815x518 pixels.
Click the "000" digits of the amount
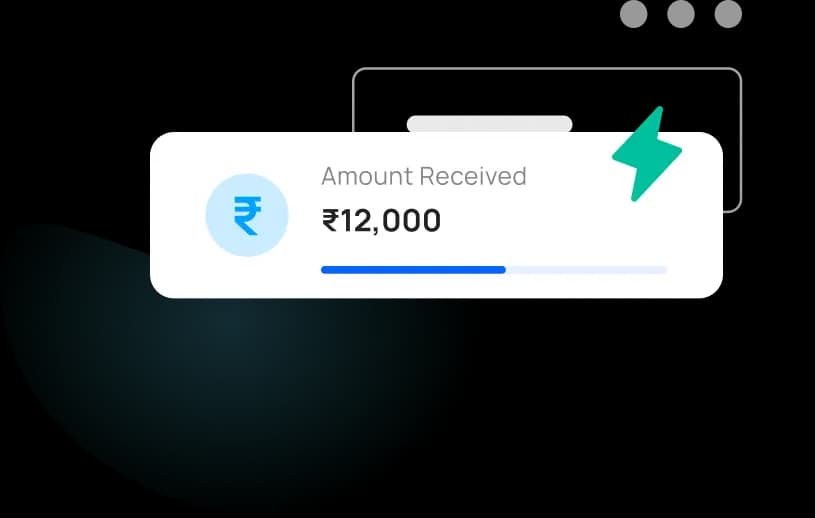click(x=415, y=221)
